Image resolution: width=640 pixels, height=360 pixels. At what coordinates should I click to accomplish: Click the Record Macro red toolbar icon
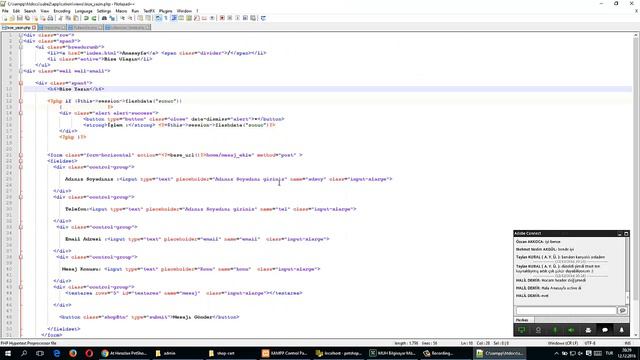tap(222, 18)
